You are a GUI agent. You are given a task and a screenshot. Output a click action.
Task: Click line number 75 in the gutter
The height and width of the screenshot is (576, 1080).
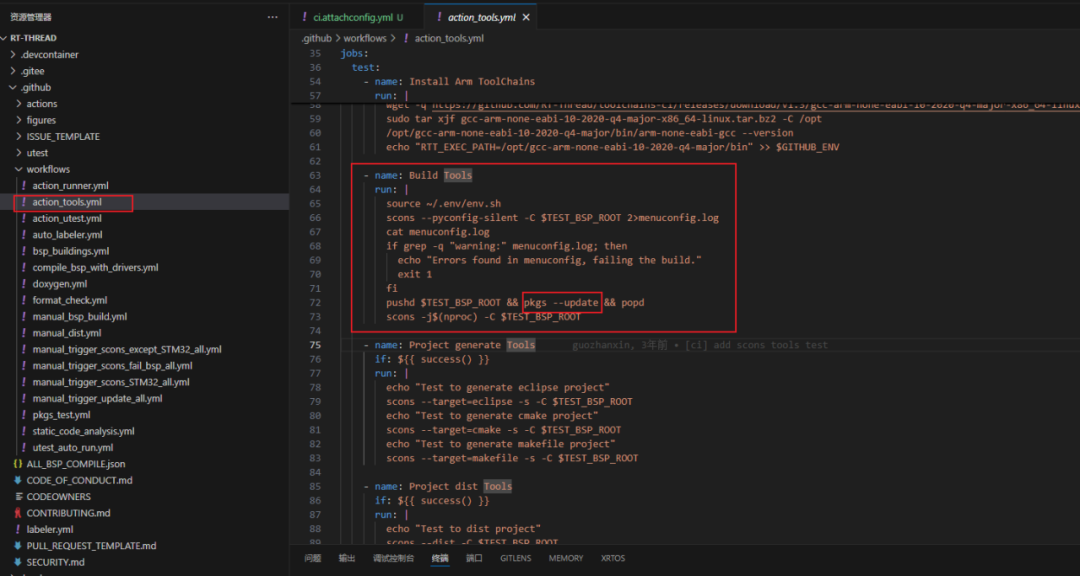point(315,344)
